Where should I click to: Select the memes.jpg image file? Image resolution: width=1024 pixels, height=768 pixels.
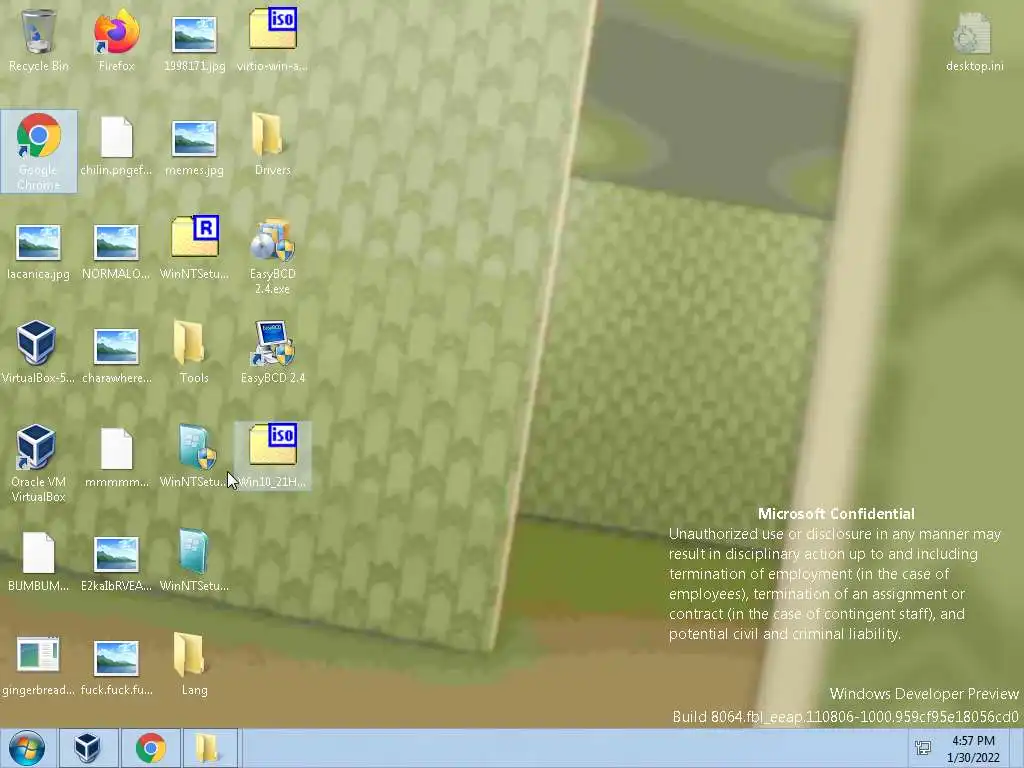pos(194,148)
